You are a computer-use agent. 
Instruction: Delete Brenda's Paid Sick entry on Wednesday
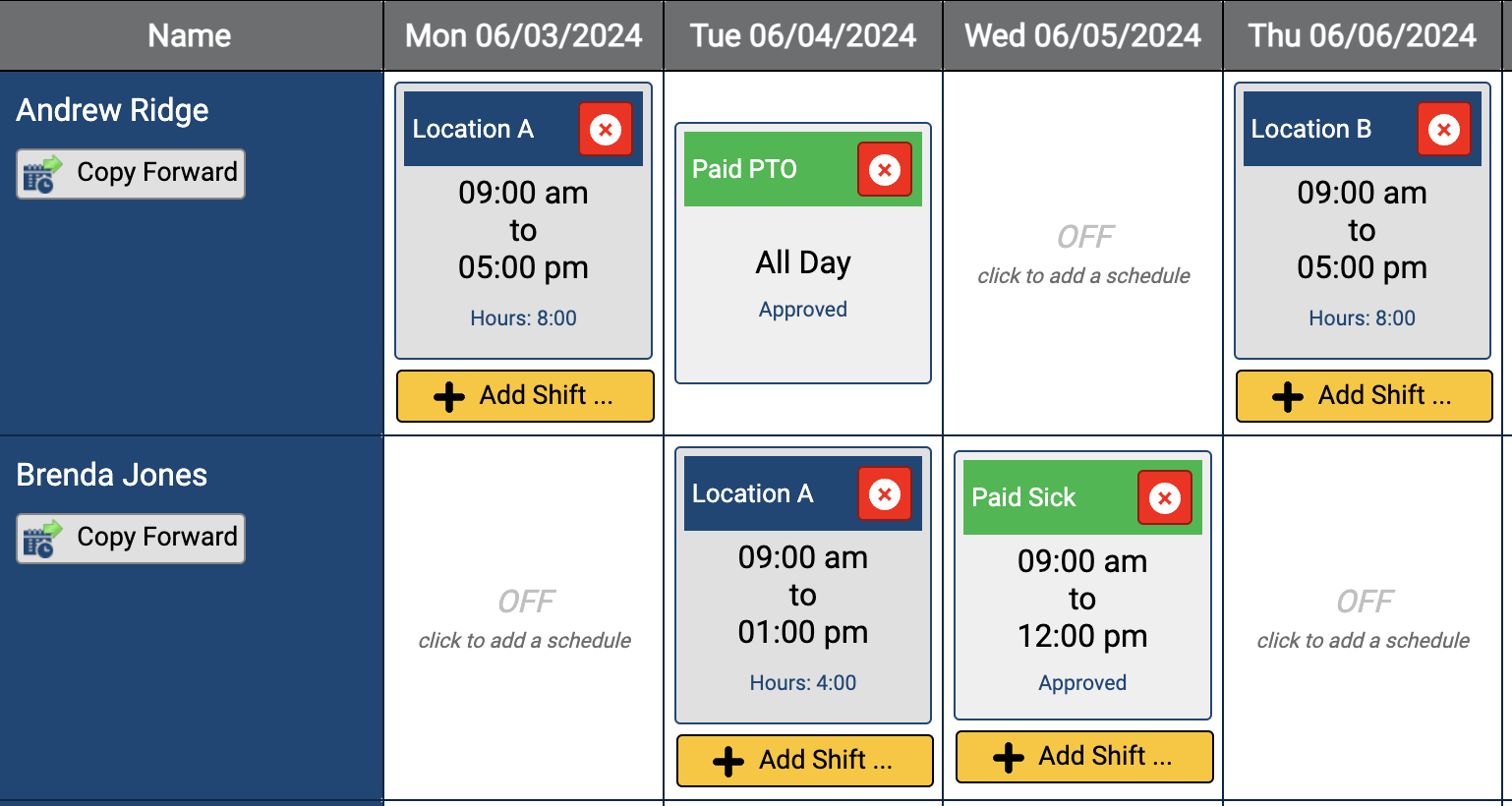[1165, 497]
